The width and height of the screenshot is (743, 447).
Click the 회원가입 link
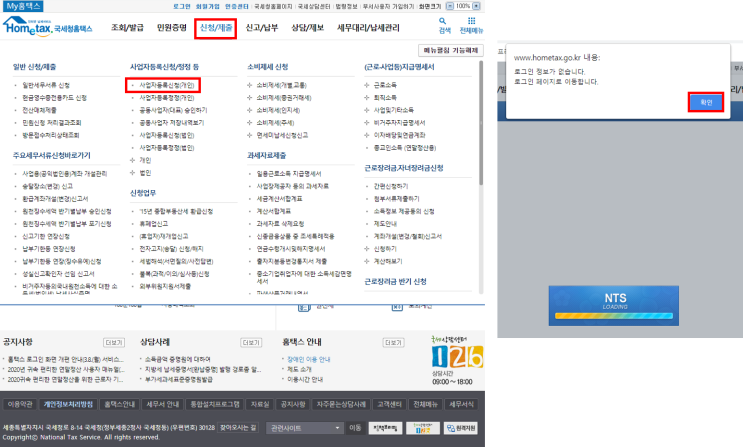[208, 7]
